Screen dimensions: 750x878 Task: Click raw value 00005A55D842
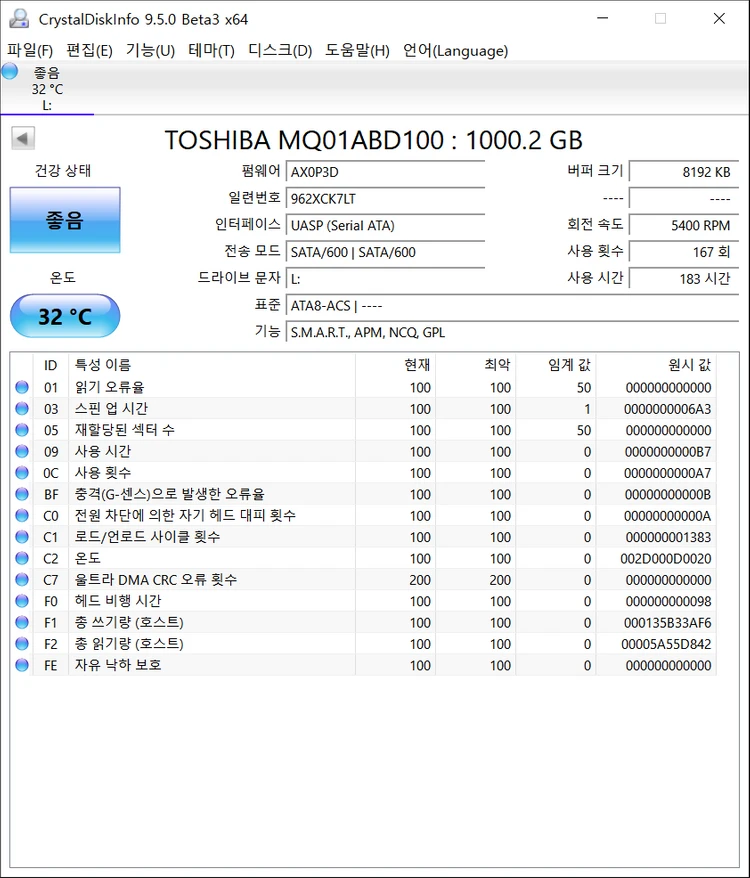(666, 644)
